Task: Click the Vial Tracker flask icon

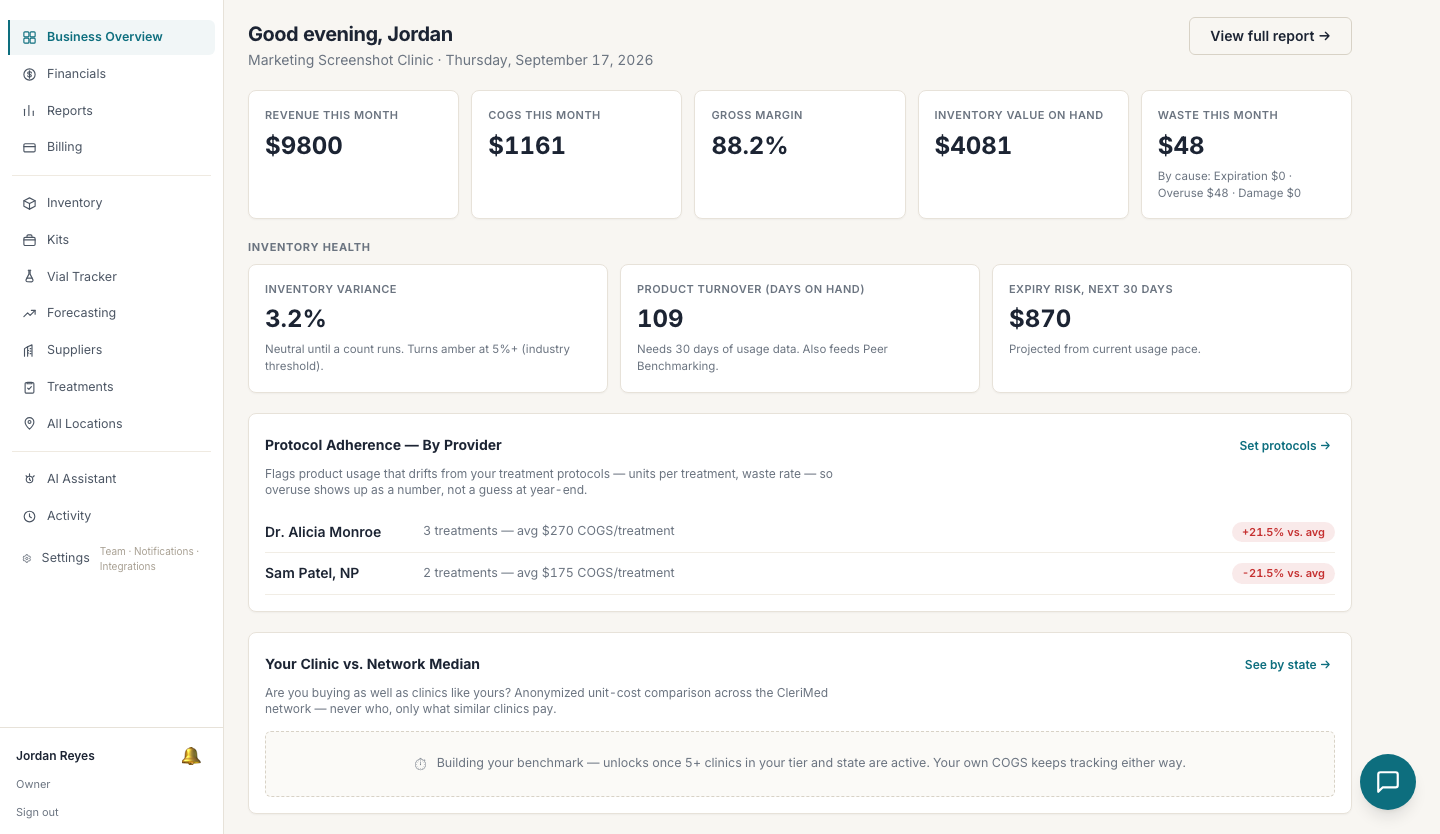Action: click(x=29, y=277)
